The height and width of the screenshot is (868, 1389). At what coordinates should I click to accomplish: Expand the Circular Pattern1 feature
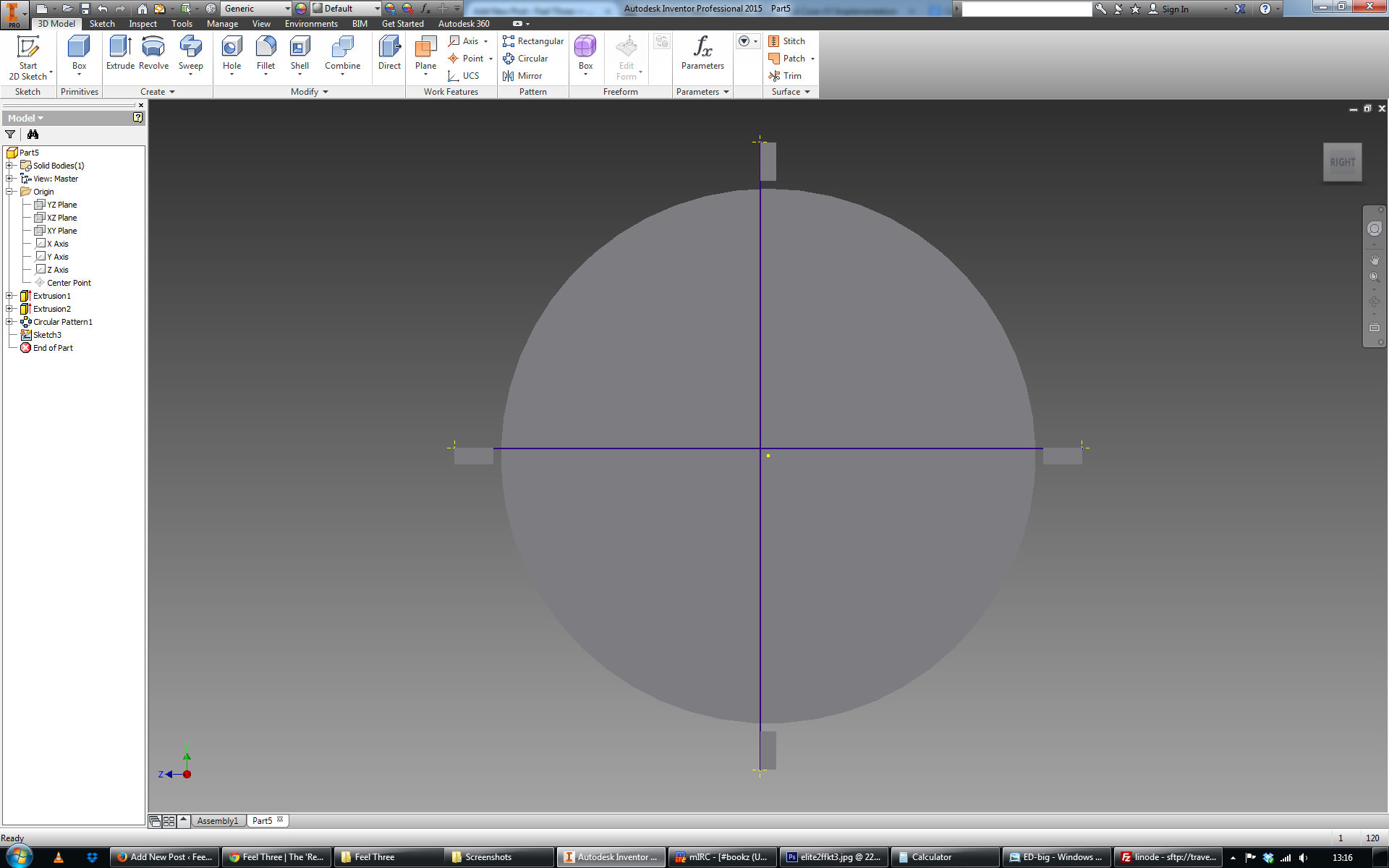coord(9,322)
